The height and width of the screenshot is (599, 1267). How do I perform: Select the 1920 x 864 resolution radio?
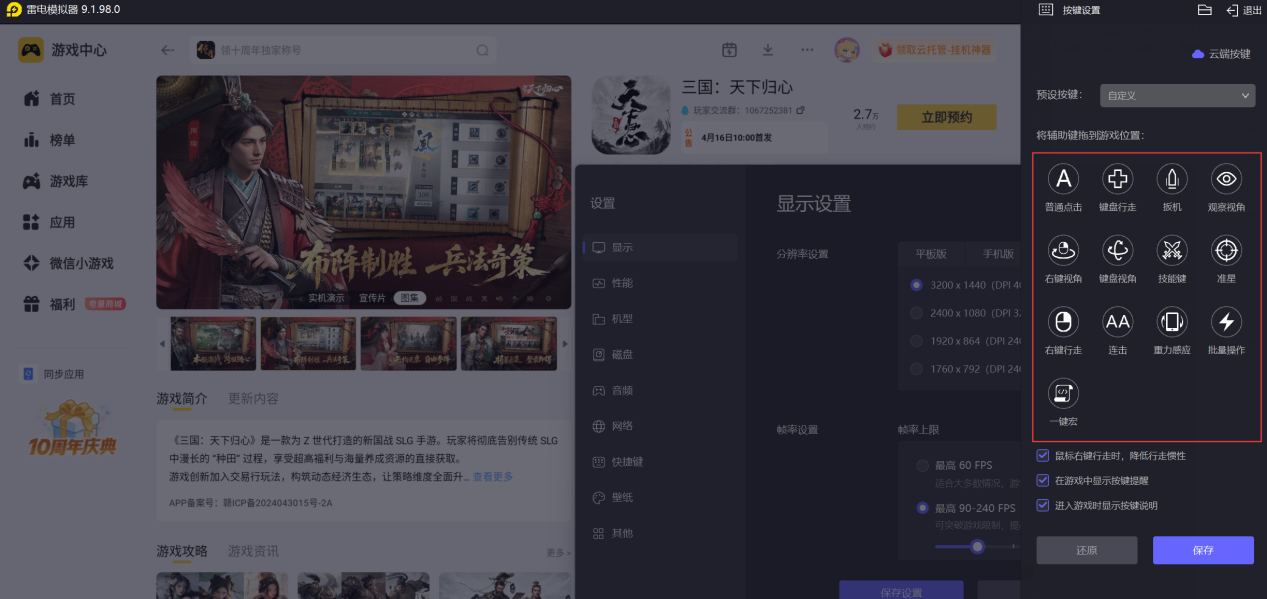click(x=916, y=341)
